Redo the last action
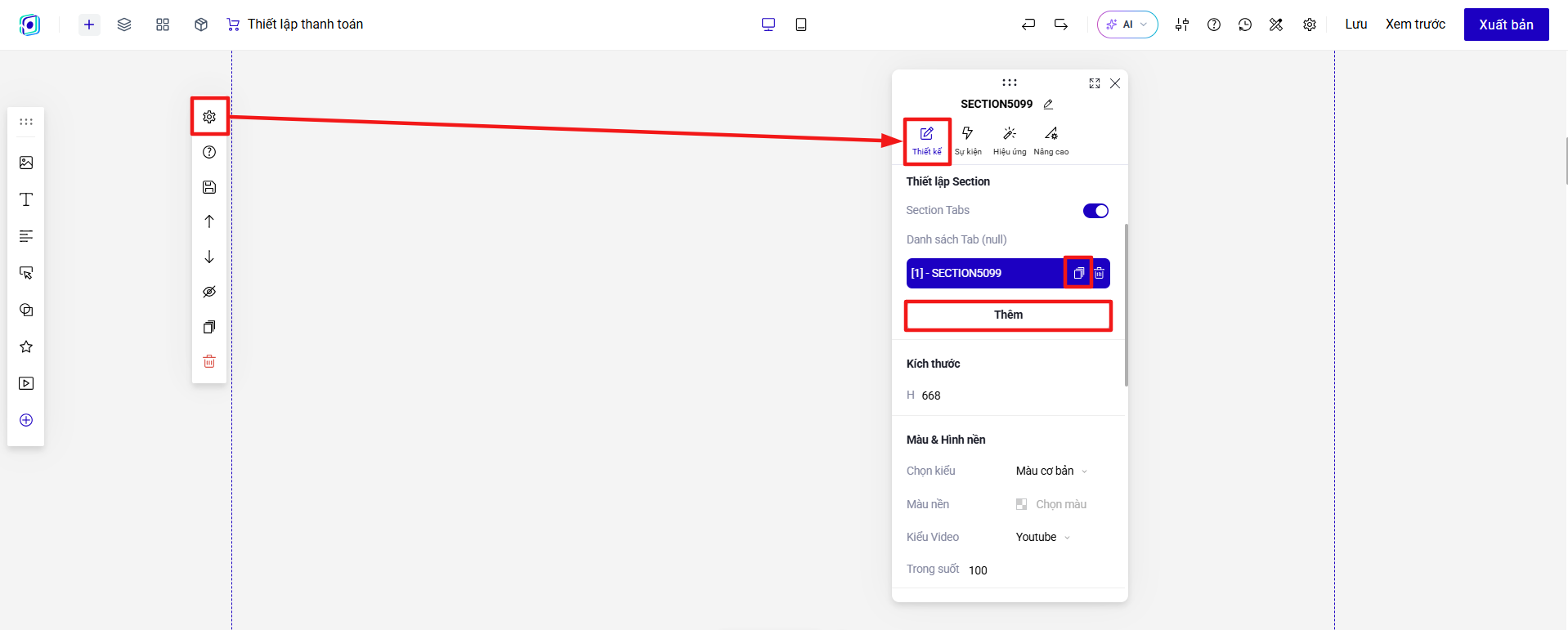Viewport: 1568px width, 630px height. point(1061,25)
